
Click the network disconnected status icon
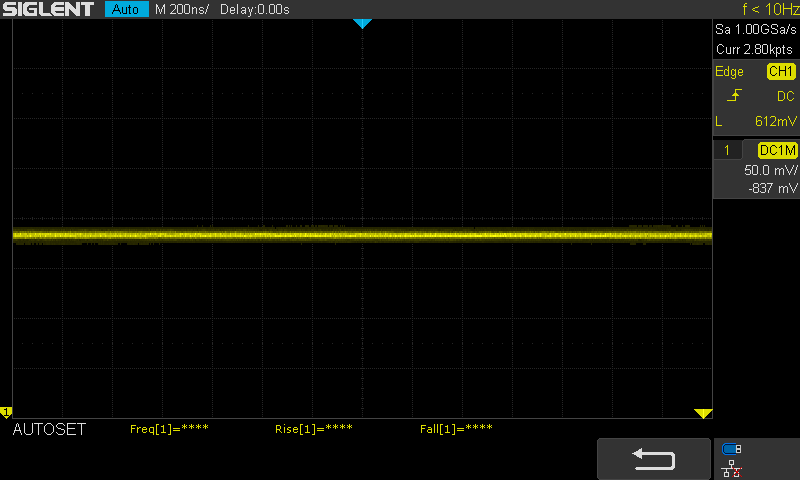(x=732, y=468)
